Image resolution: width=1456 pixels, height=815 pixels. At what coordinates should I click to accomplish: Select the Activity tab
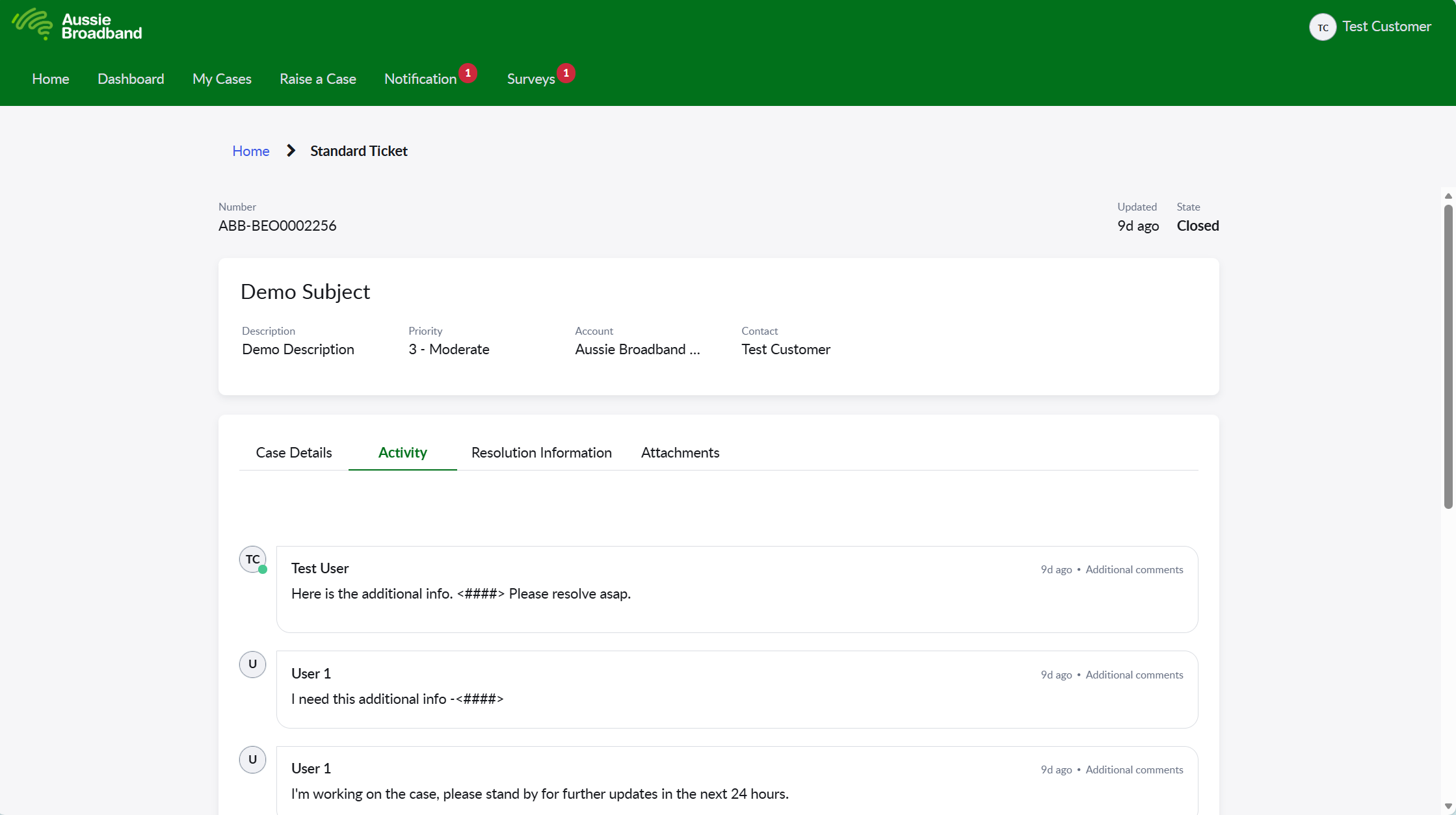tap(403, 452)
